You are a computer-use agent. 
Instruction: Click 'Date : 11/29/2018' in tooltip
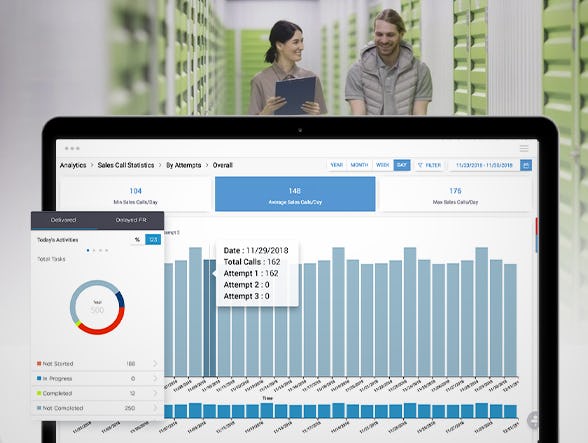point(256,251)
